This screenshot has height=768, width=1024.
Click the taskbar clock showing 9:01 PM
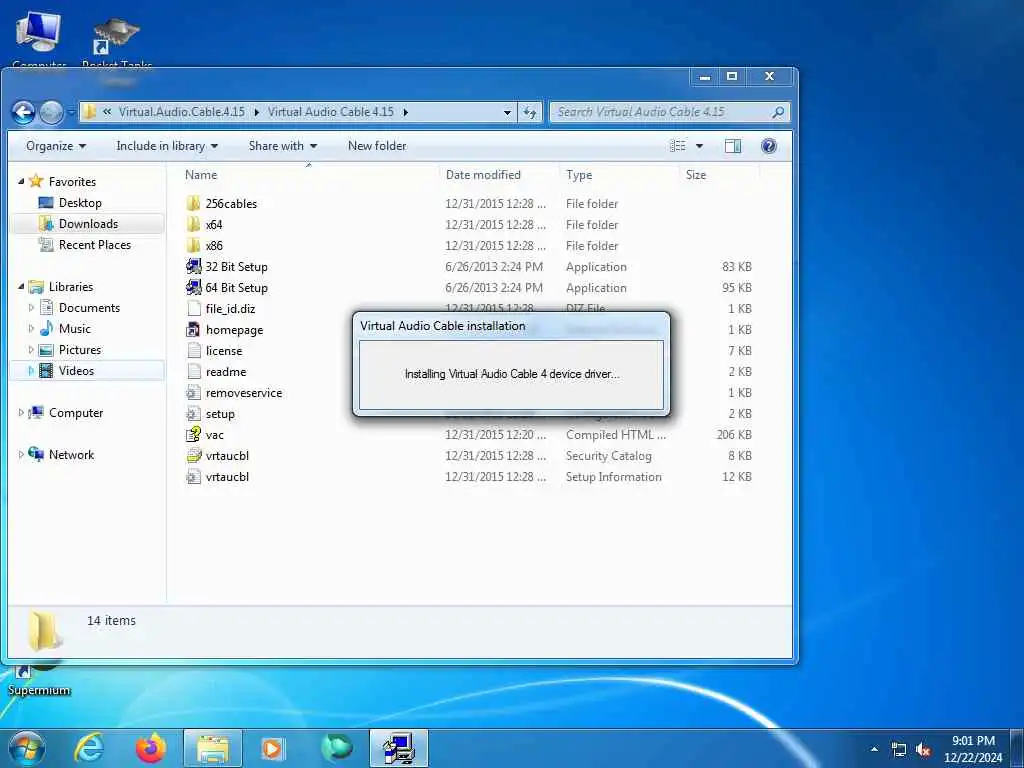click(x=973, y=749)
